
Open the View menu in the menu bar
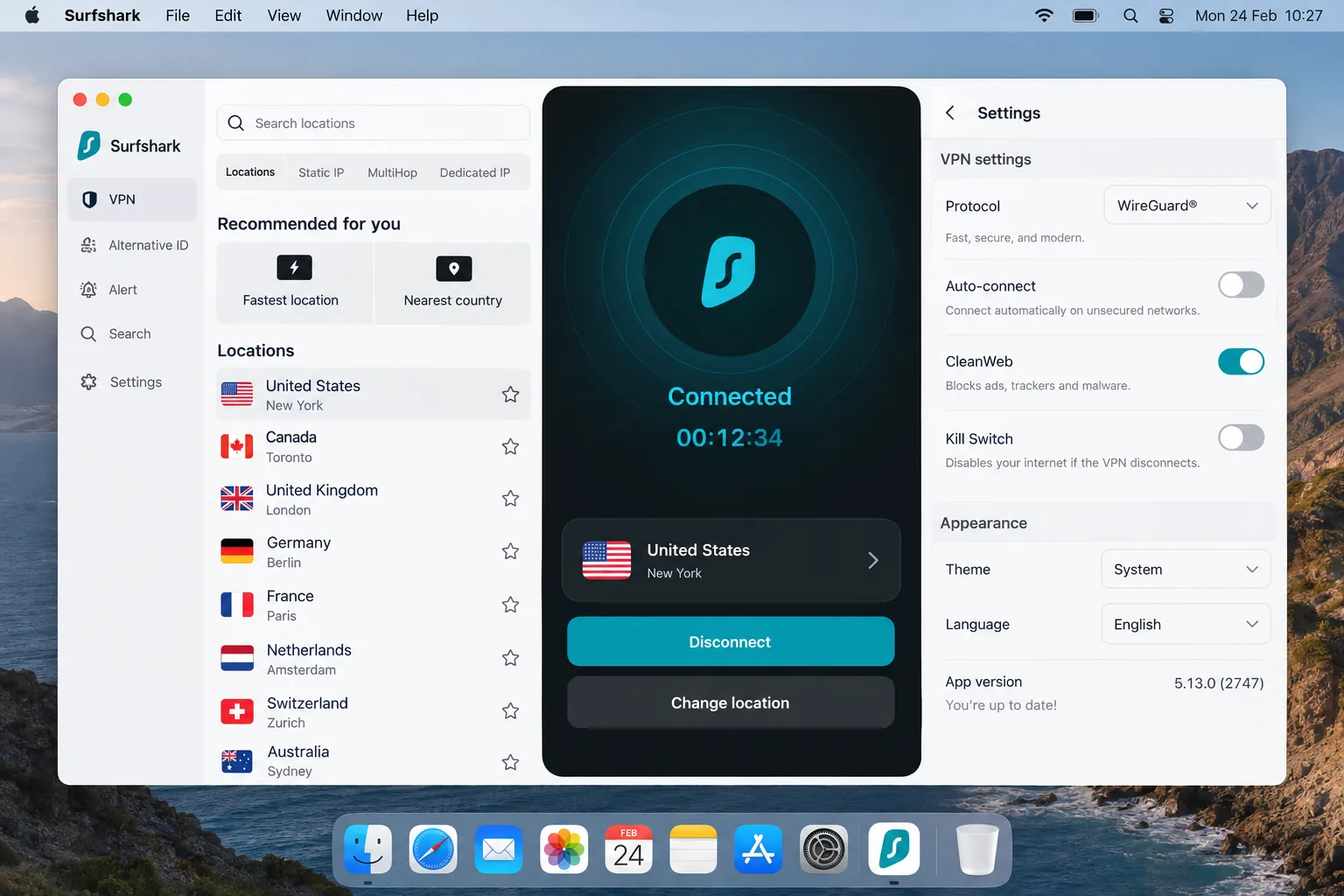point(284,16)
